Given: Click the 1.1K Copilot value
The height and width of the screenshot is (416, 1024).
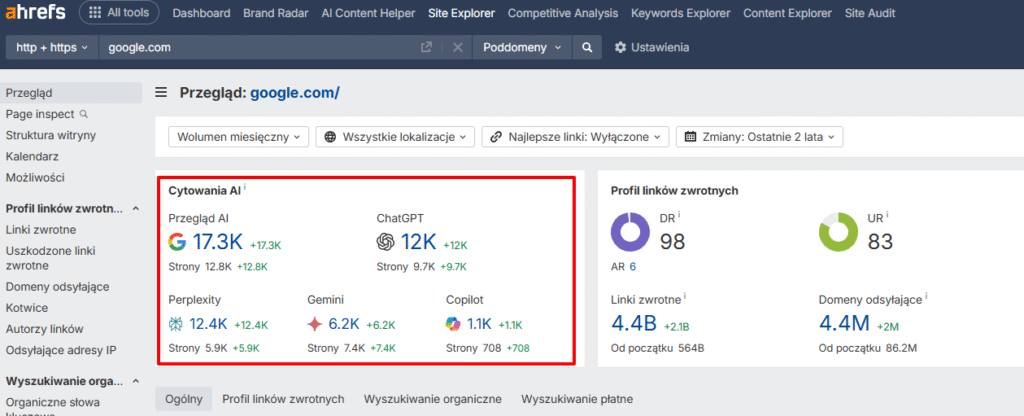Looking at the screenshot, I should click(x=479, y=324).
